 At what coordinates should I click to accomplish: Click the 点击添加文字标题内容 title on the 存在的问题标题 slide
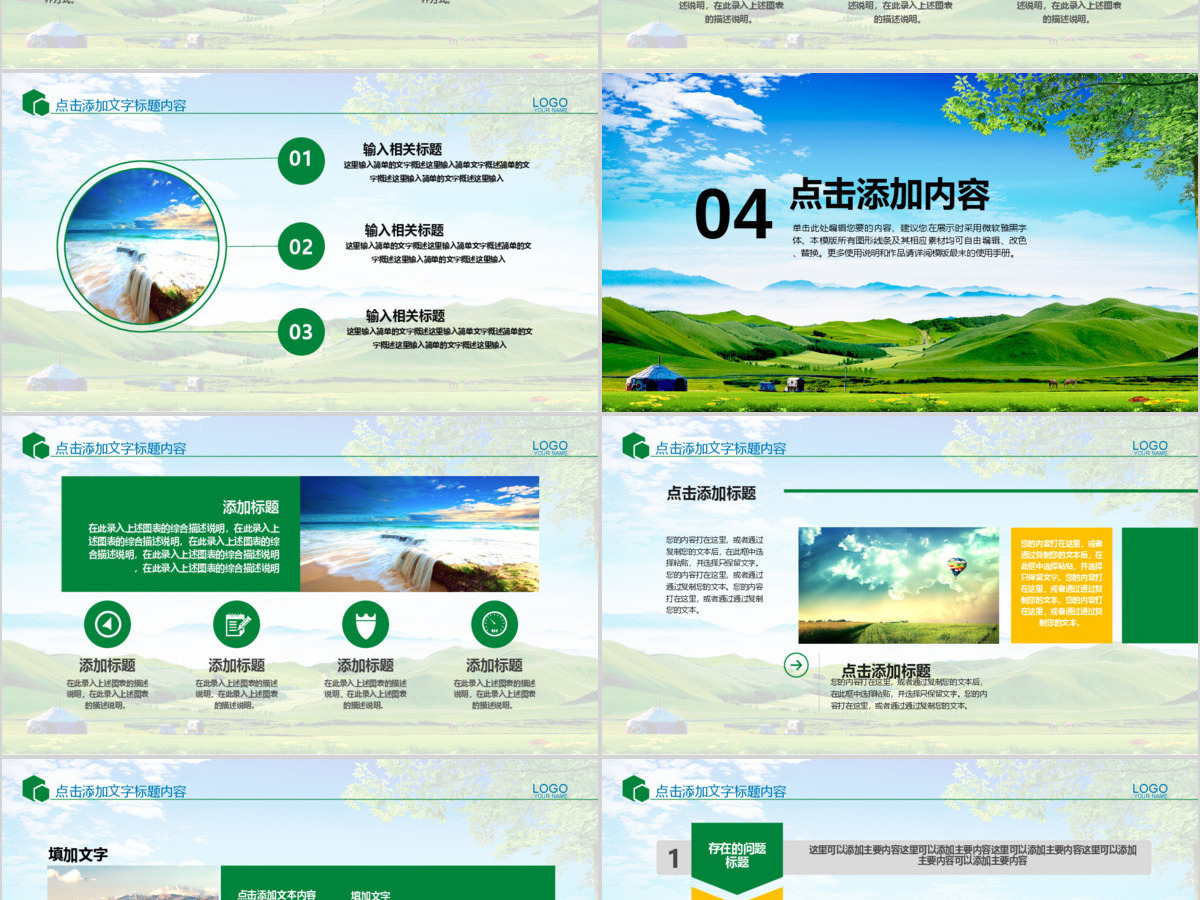(720, 791)
